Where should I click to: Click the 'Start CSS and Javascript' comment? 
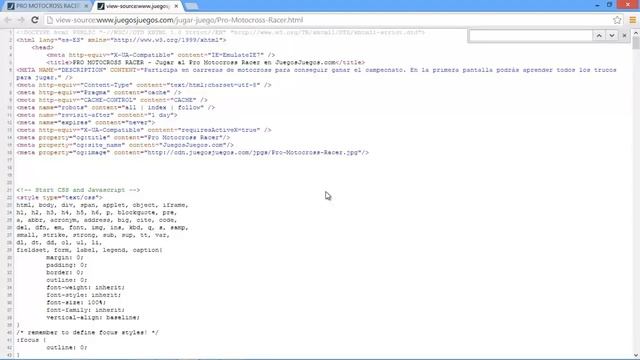pos(78,190)
